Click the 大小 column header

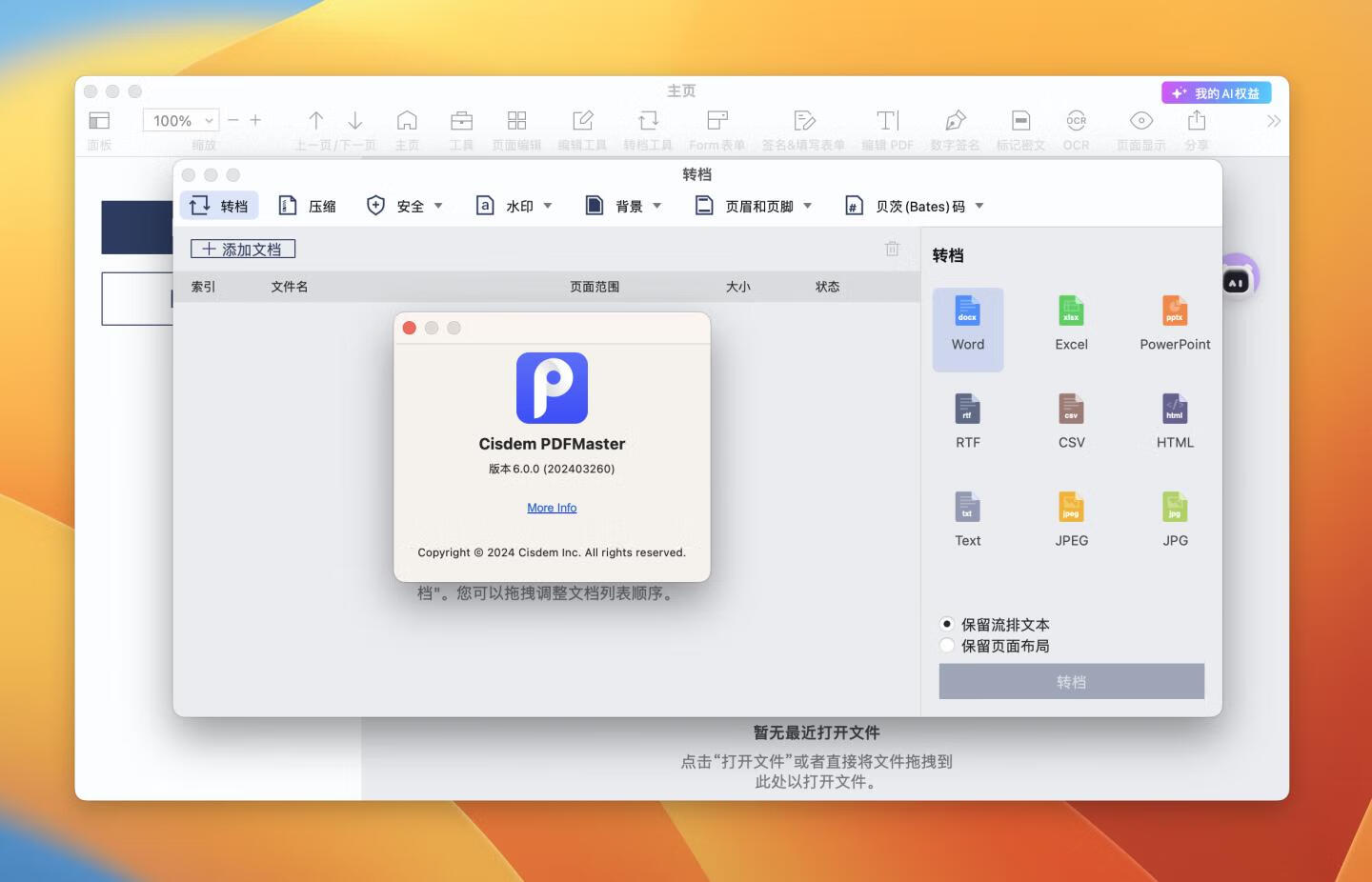pos(738,287)
